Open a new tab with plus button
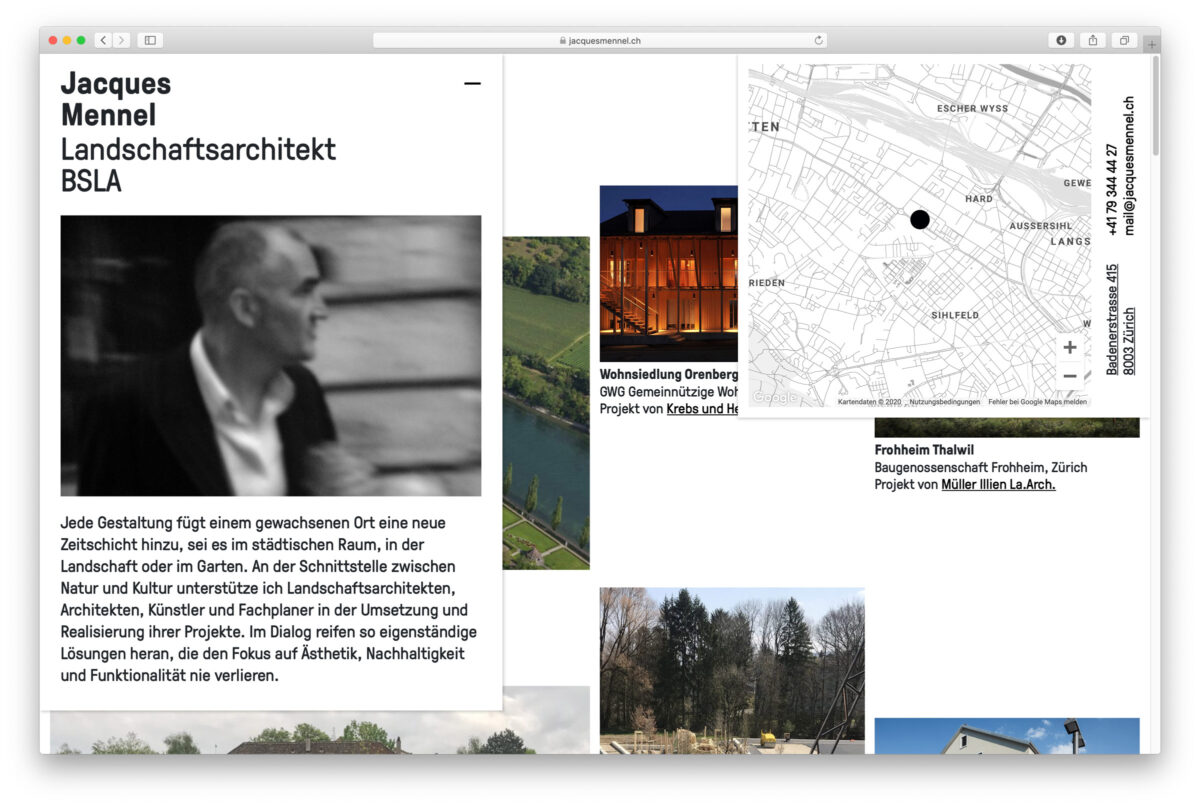 1152,44
